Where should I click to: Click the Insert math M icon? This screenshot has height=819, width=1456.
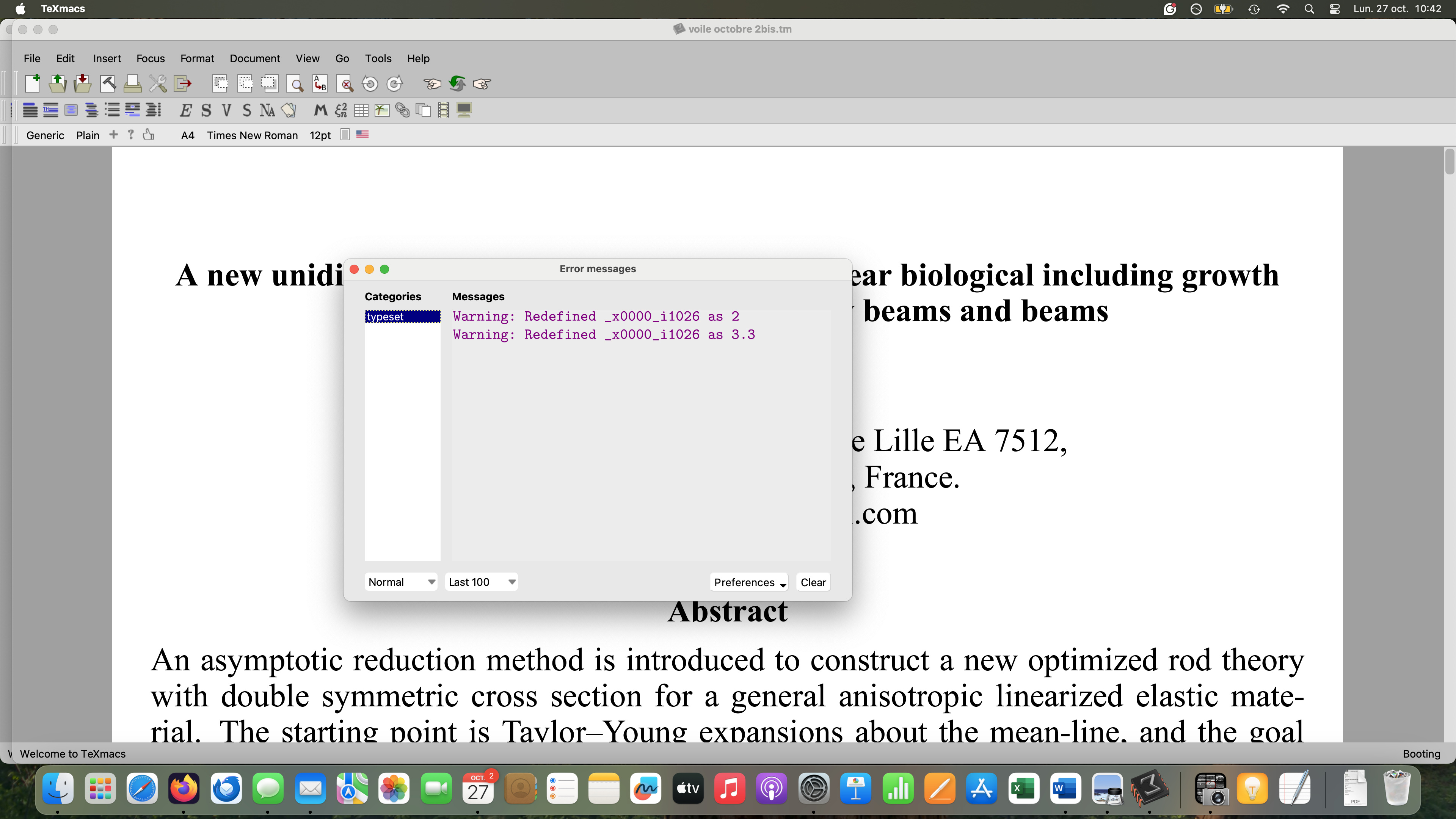point(320,110)
